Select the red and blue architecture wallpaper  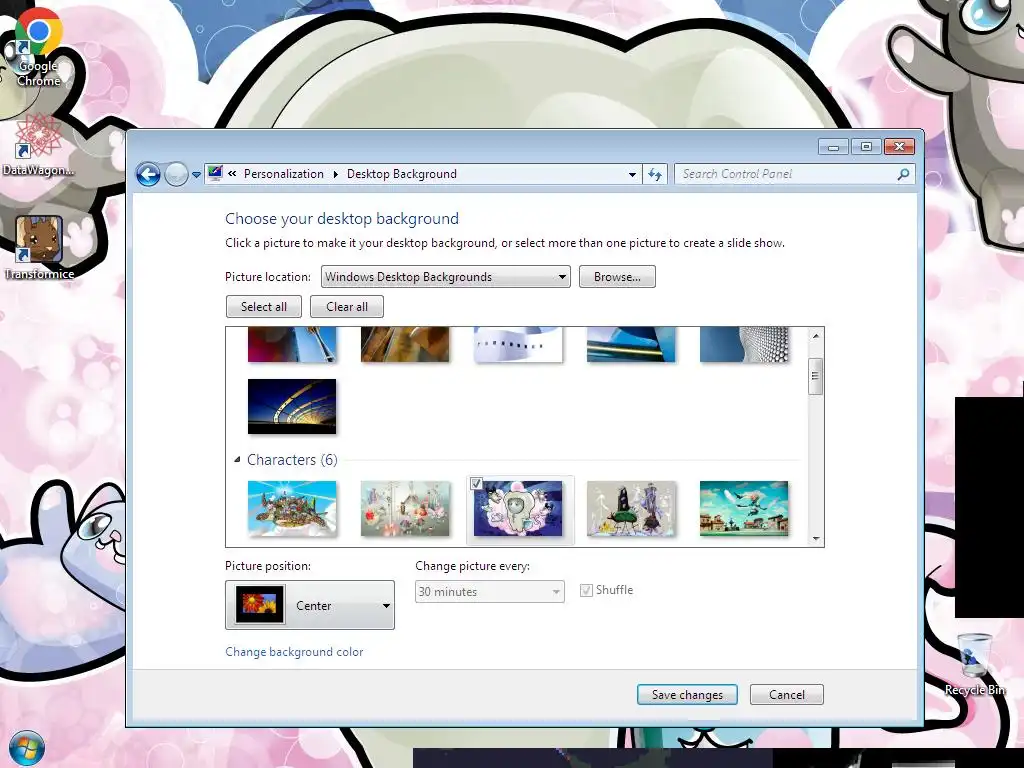292,344
